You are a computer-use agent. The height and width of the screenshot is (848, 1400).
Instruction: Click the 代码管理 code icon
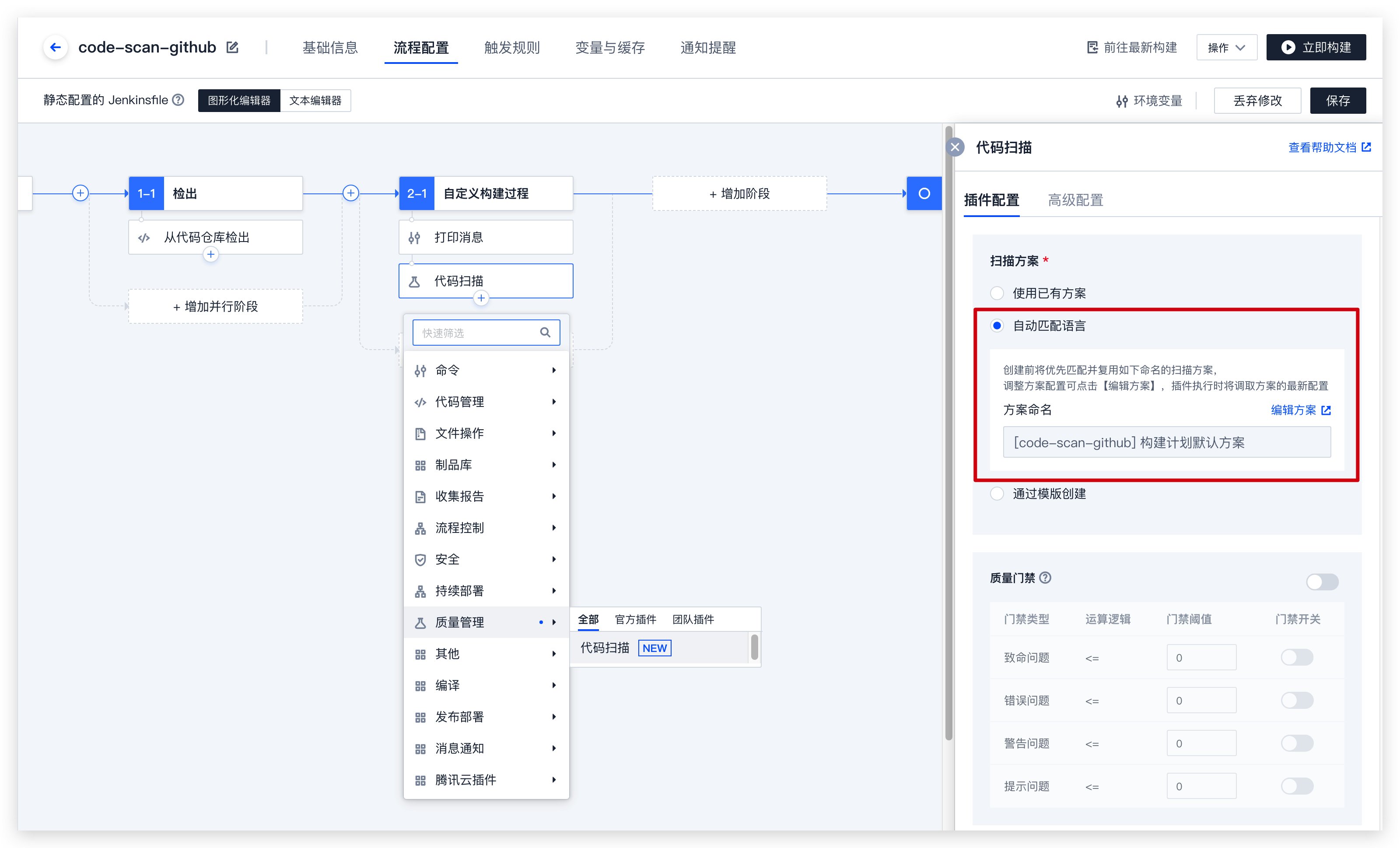[x=420, y=403]
